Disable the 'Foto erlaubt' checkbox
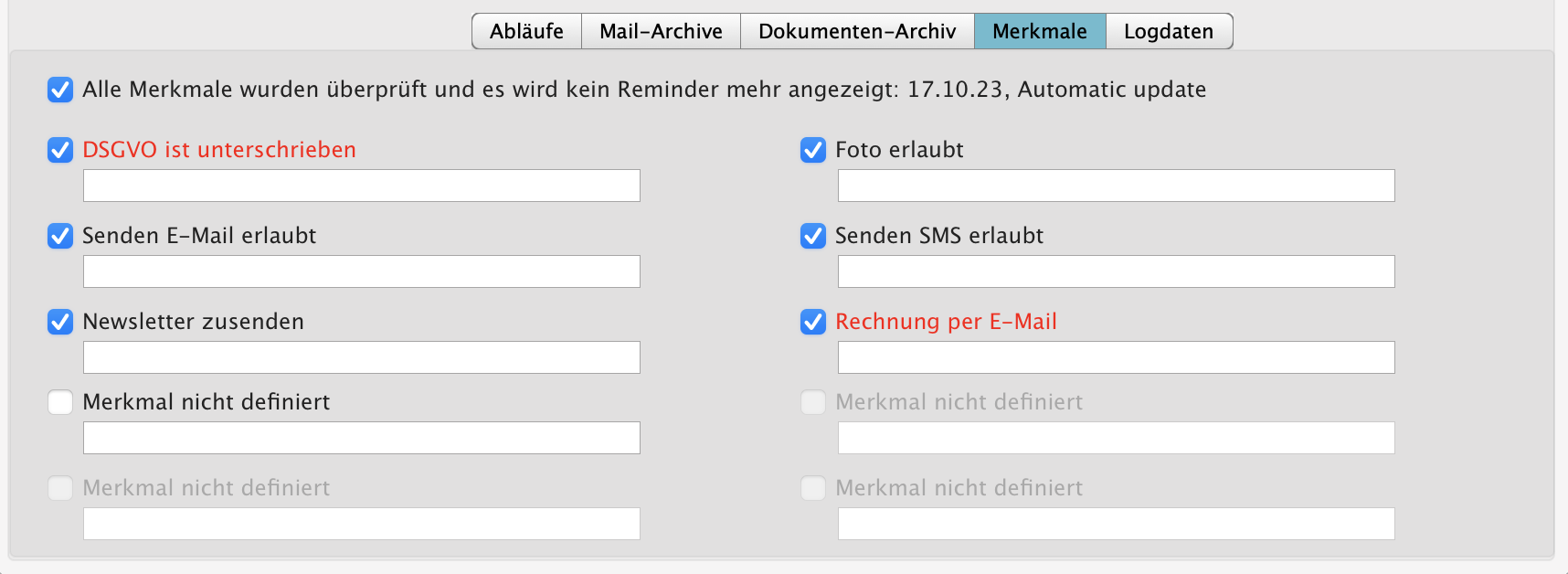 coord(813,150)
